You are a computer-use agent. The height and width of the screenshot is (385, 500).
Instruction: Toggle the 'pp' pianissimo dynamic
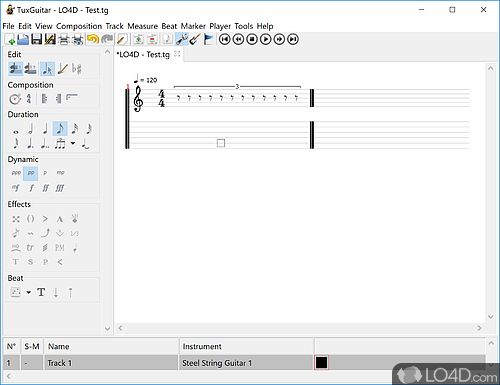pyautogui.click(x=31, y=173)
